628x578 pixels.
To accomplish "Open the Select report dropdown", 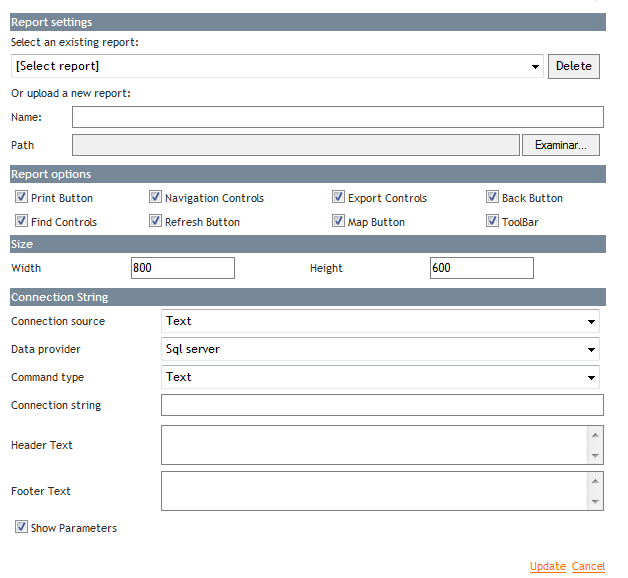I will (277, 66).
